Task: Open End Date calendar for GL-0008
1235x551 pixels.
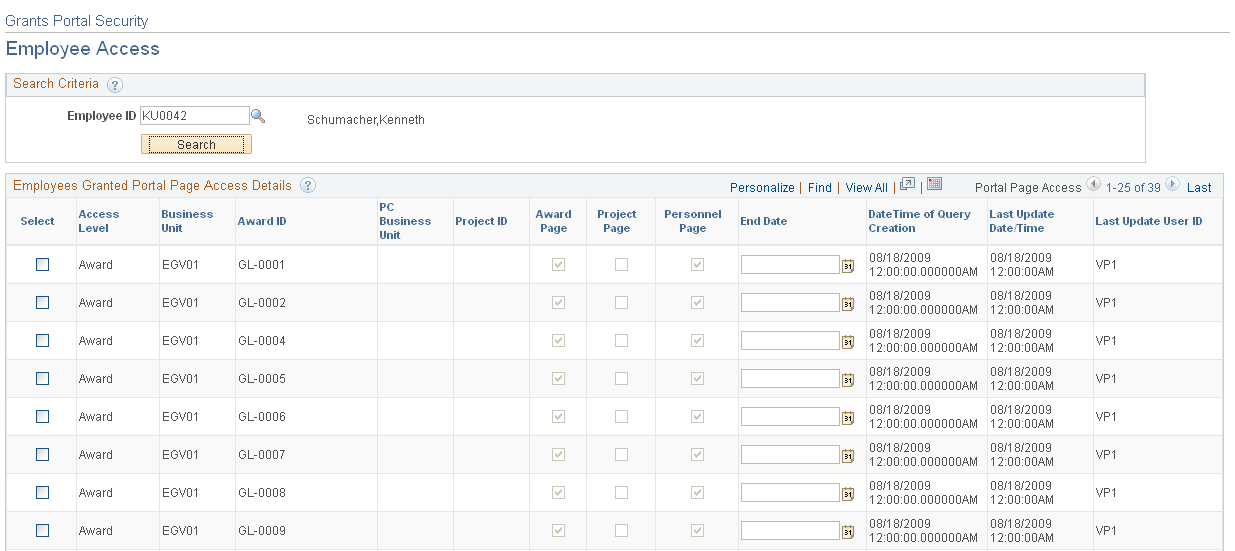Action: 848,494
